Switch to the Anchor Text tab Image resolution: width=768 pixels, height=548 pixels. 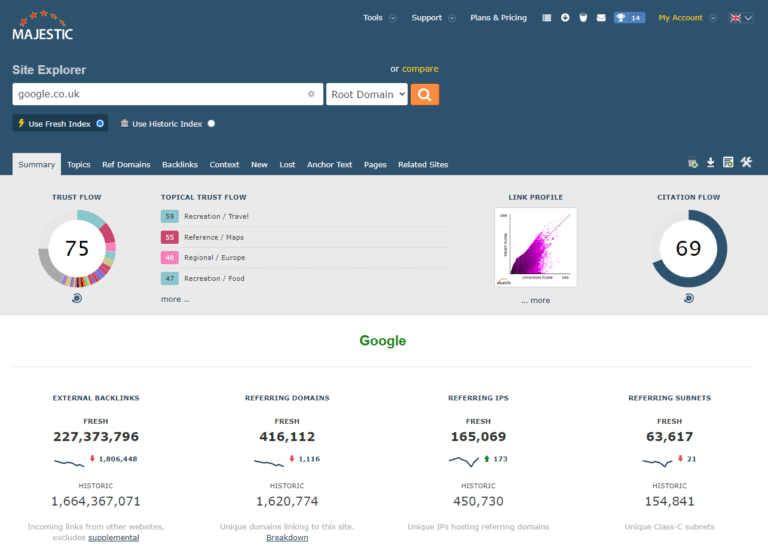pyautogui.click(x=329, y=165)
